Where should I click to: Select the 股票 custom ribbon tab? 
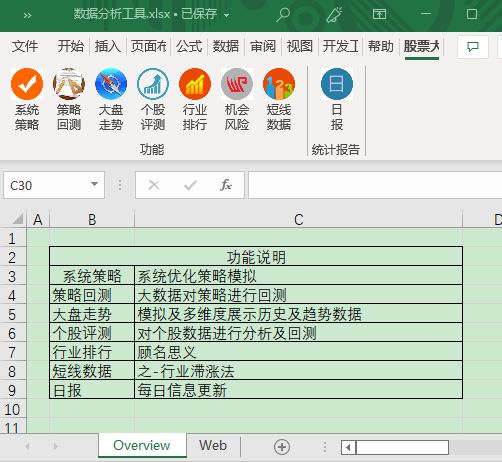click(x=422, y=46)
